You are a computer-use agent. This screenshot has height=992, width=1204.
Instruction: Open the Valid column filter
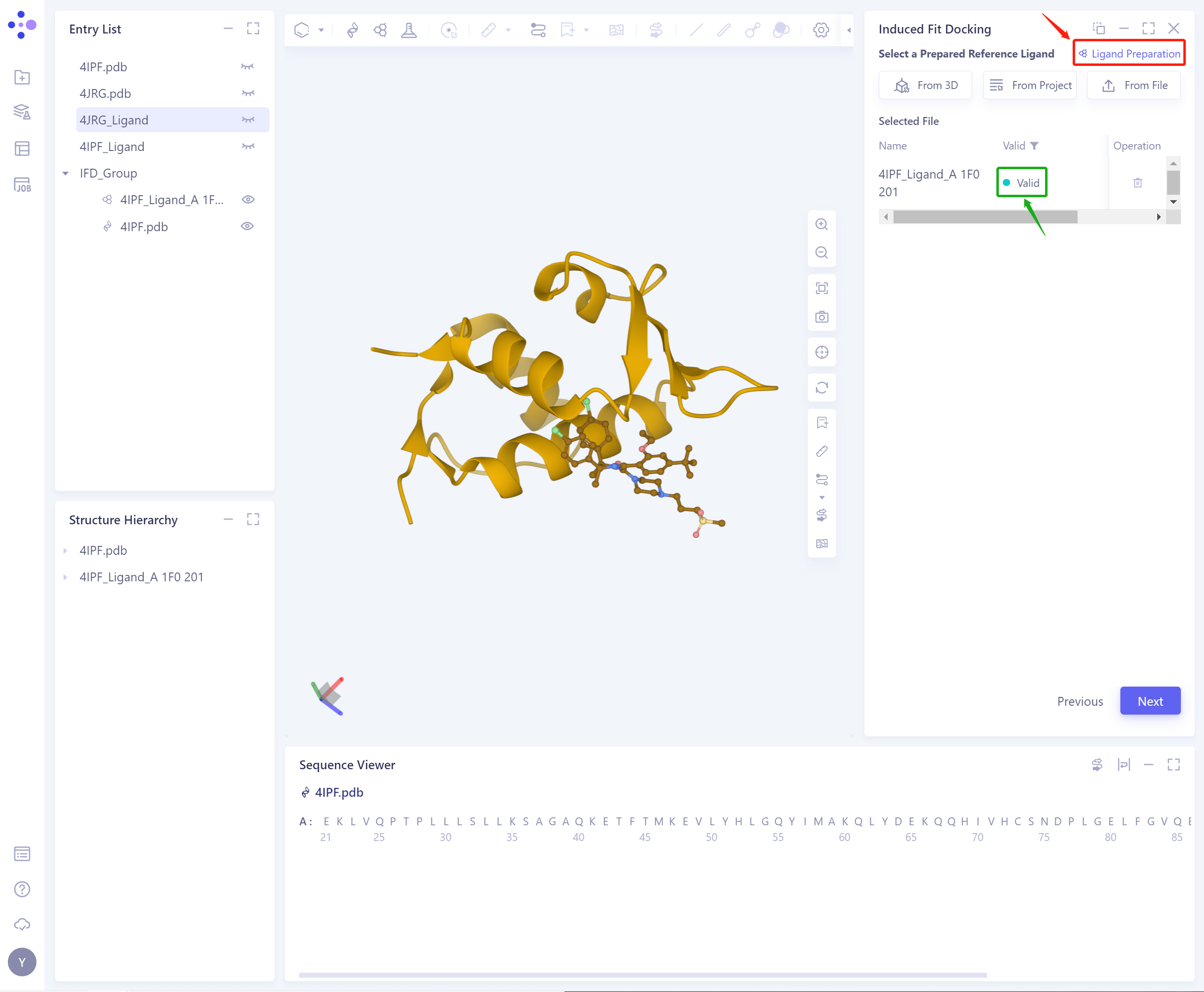[1034, 146]
